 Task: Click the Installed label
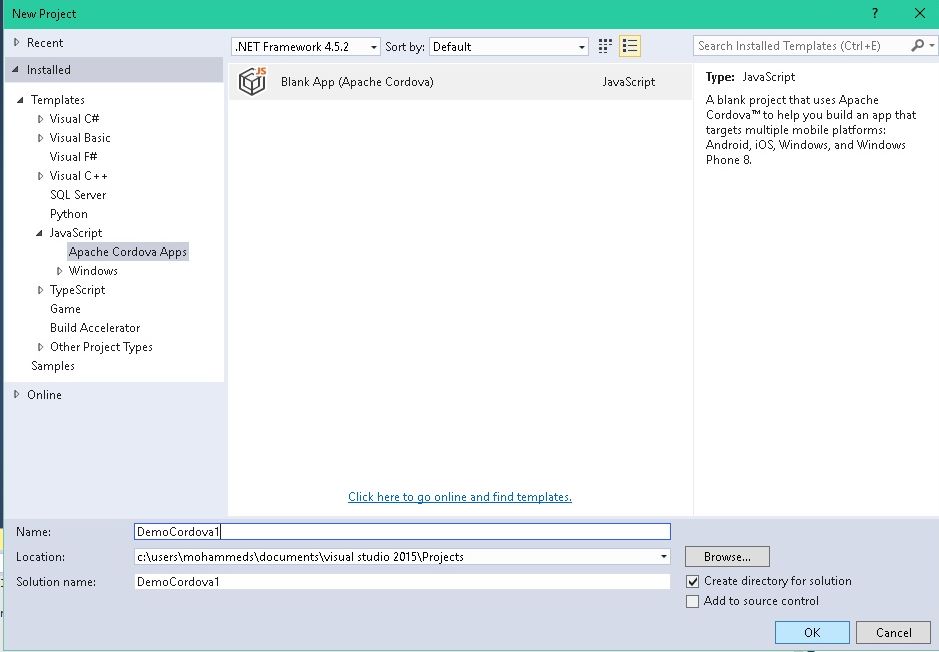pyautogui.click(x=49, y=70)
